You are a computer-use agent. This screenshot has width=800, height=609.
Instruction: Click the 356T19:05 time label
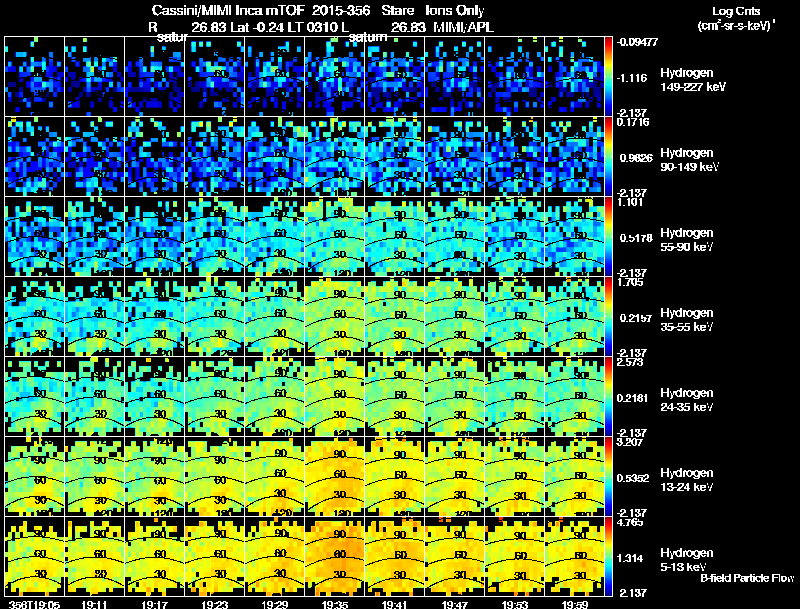click(34, 604)
